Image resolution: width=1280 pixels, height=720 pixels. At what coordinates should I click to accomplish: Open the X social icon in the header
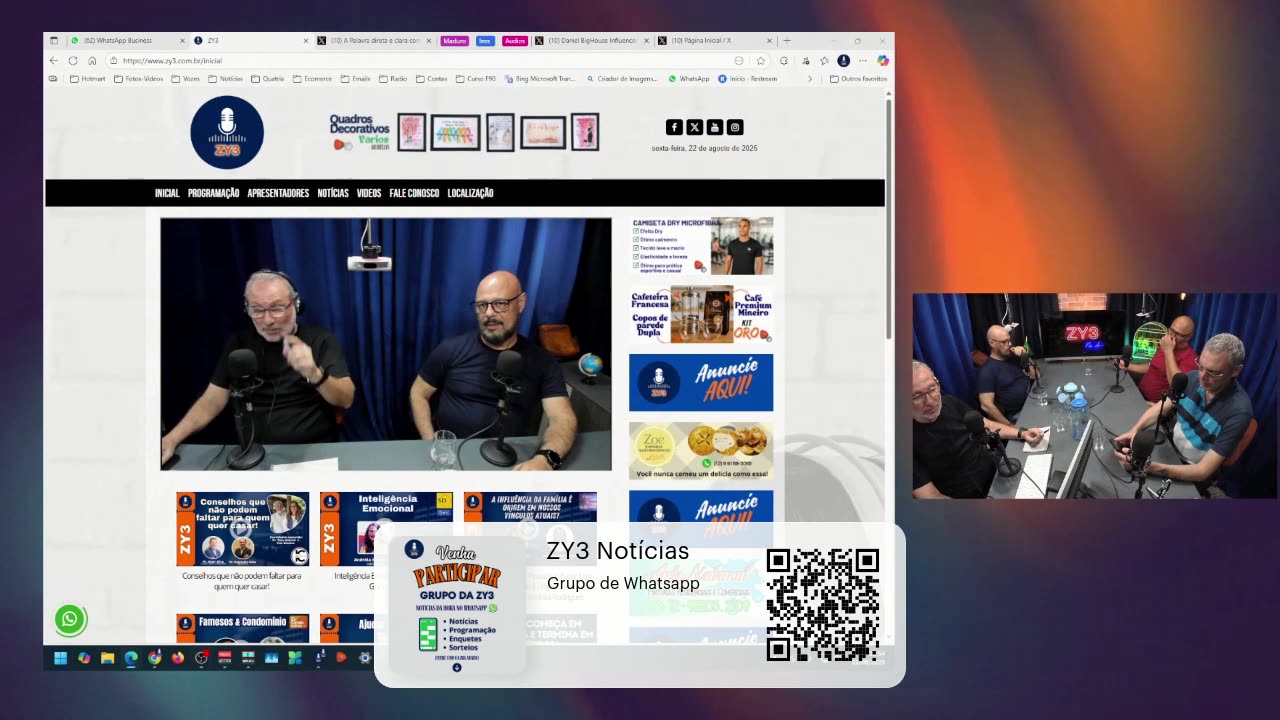click(694, 127)
